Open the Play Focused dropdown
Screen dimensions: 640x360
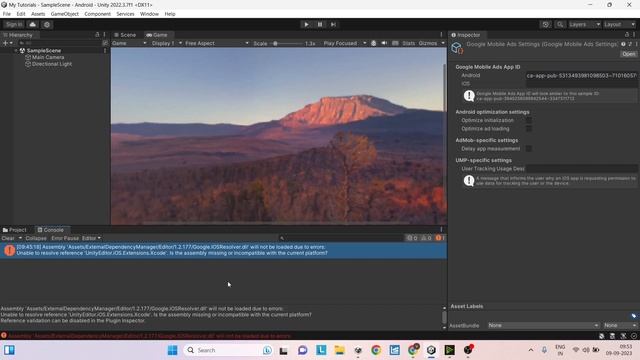(344, 43)
